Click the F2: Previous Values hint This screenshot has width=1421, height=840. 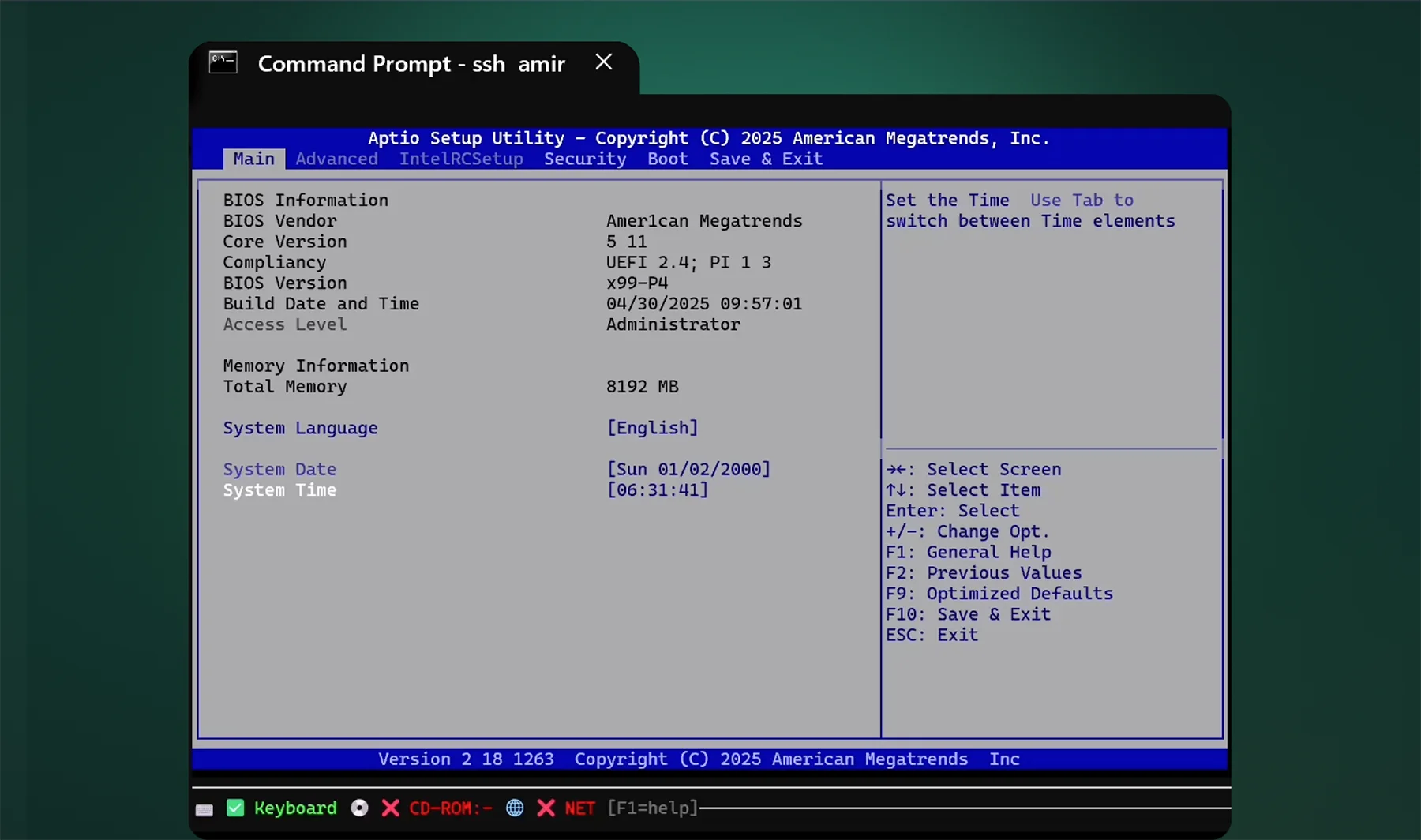[984, 573]
